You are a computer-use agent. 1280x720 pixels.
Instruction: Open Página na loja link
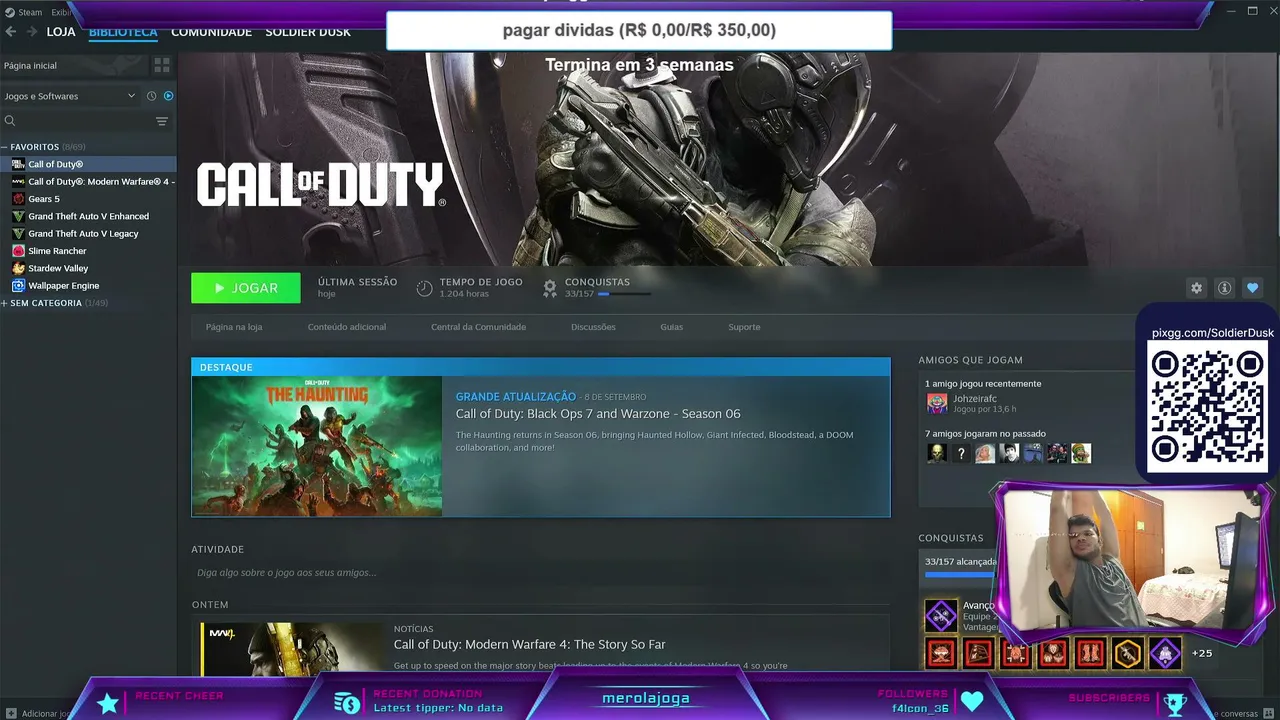(x=234, y=327)
